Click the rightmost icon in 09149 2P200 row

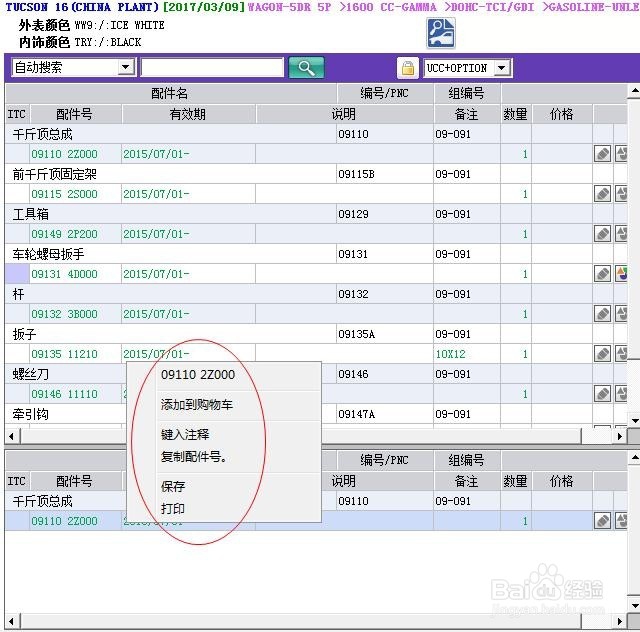point(621,234)
